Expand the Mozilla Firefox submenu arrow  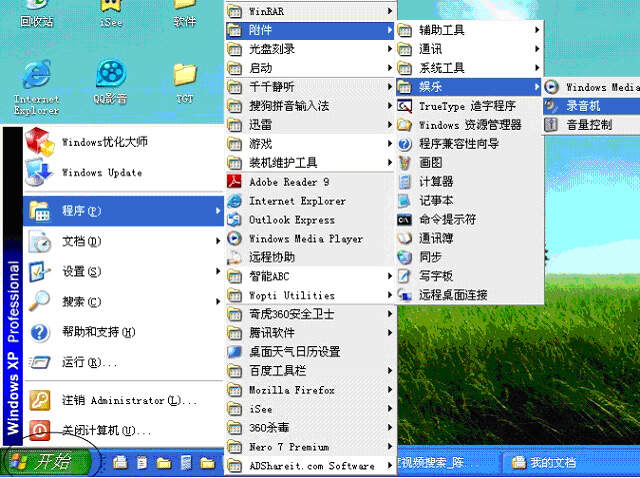pyautogui.click(x=389, y=390)
